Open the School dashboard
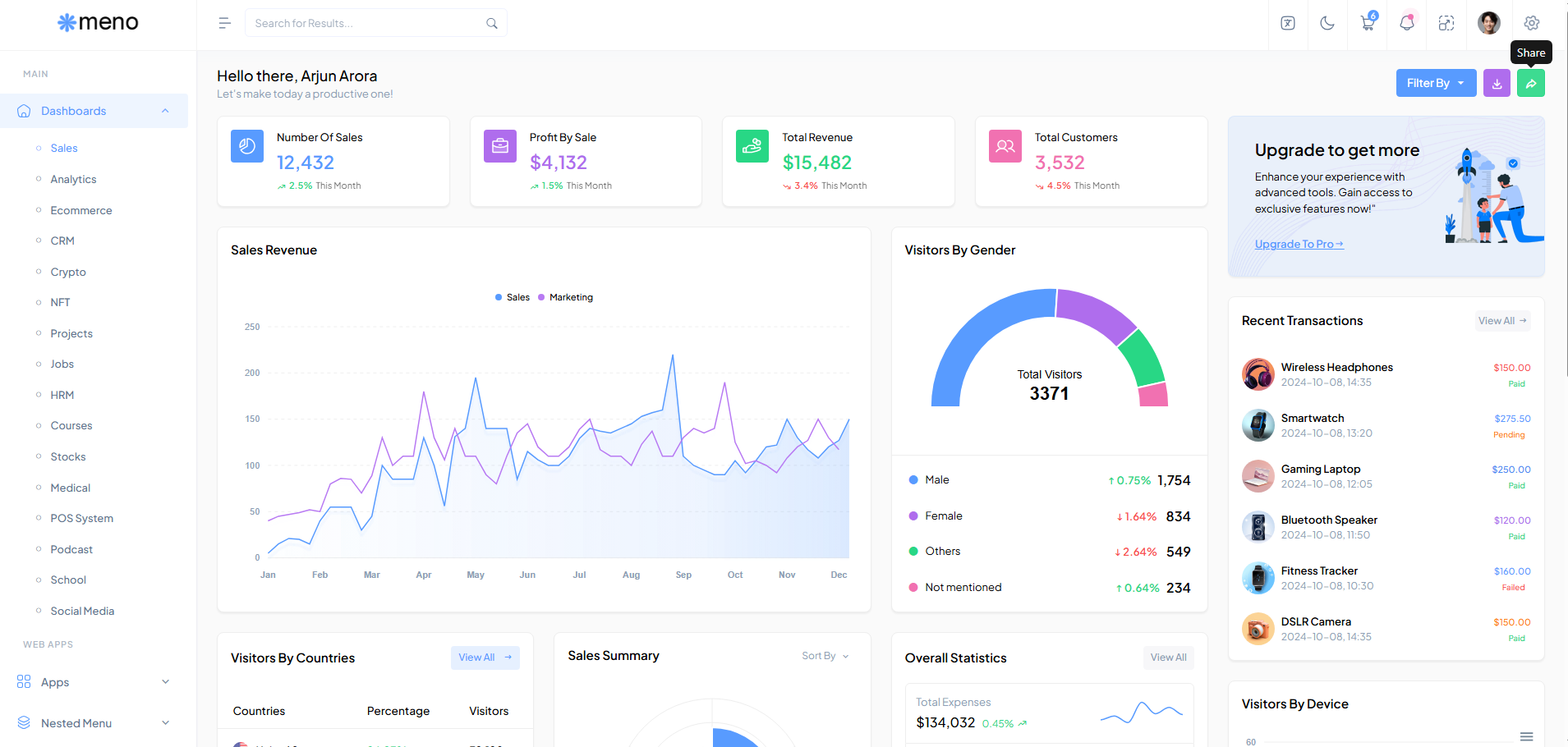 (x=68, y=580)
